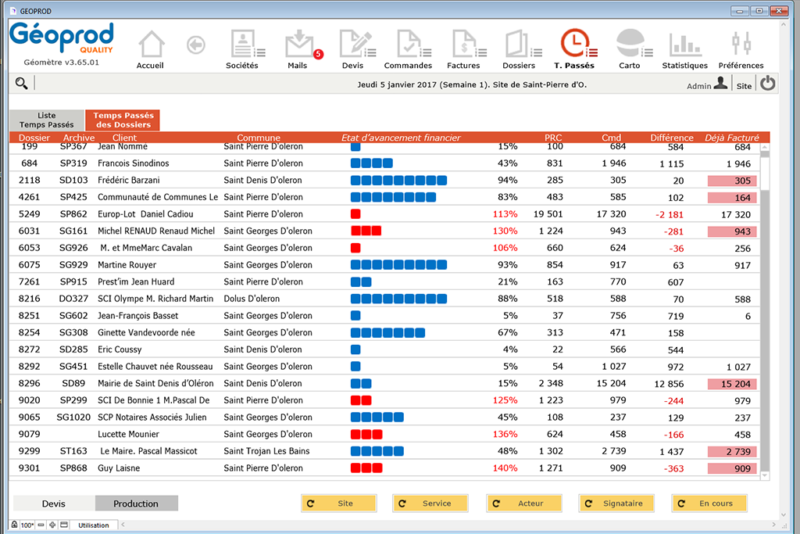Click the Signataire filter button
Viewport: 800px width, 534px height.
click(x=616, y=504)
